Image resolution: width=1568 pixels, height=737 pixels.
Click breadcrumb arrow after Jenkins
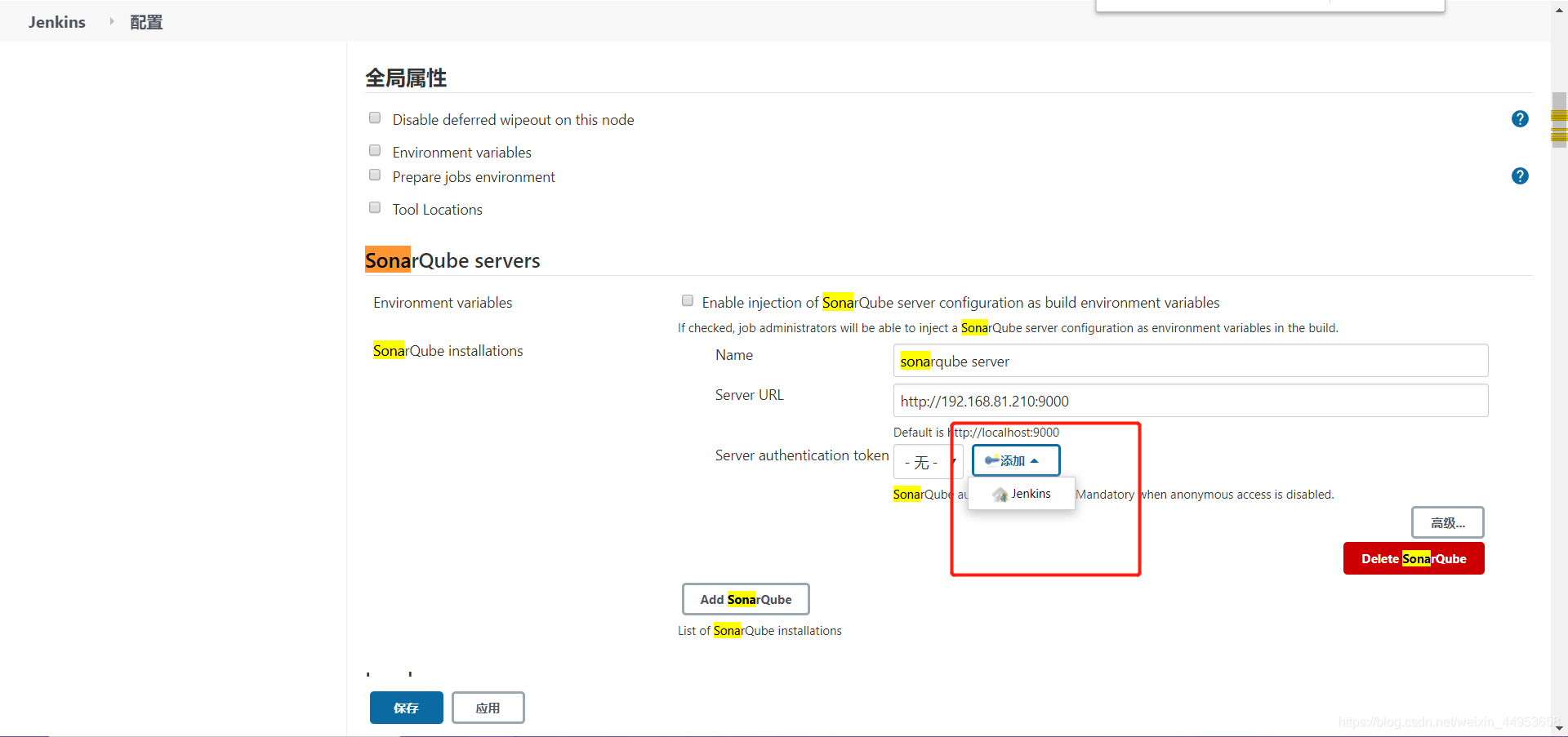click(112, 21)
